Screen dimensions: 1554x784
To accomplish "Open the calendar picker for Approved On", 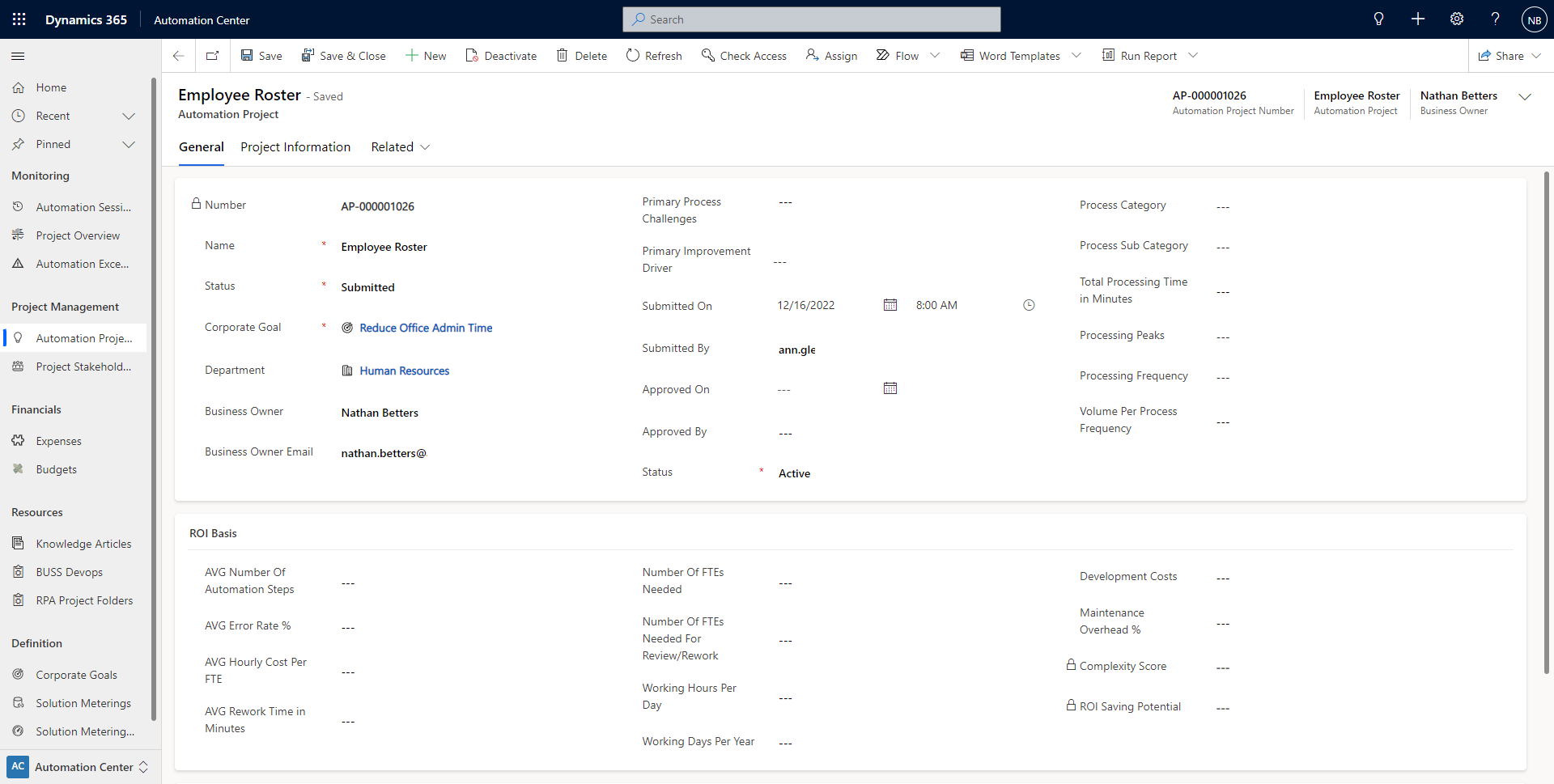I will 890,388.
